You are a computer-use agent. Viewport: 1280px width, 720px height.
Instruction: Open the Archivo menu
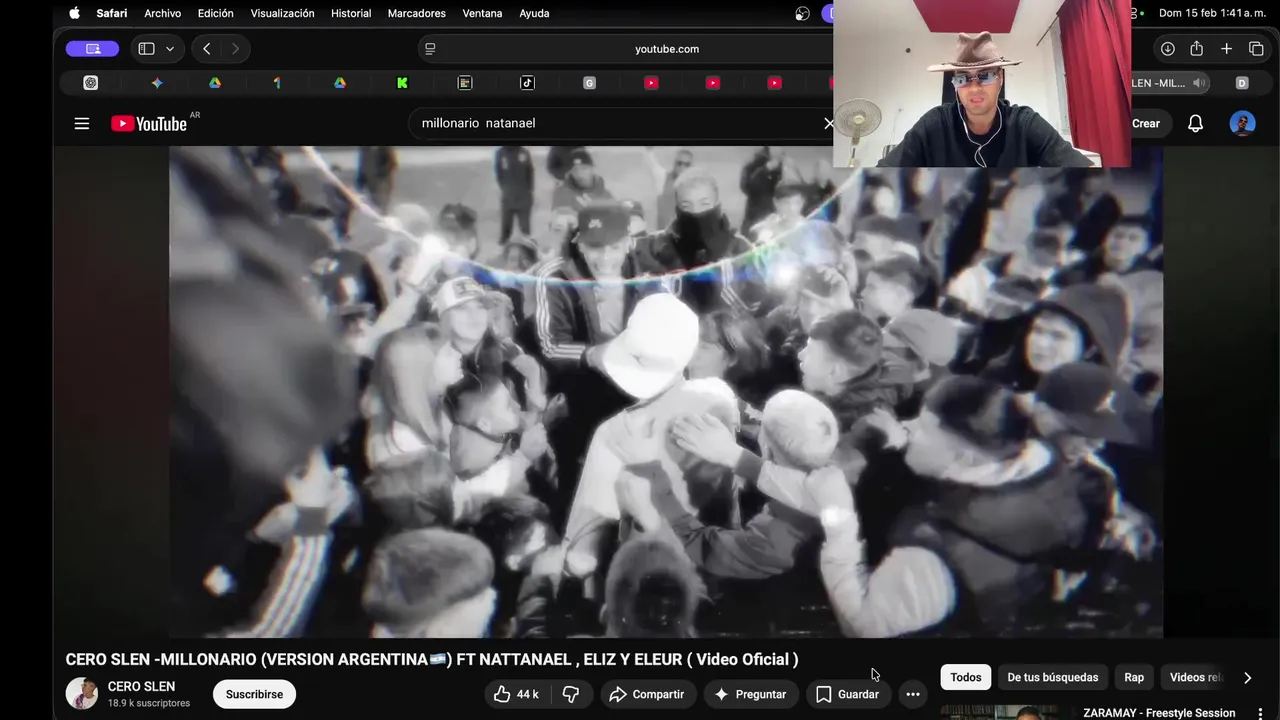(162, 13)
